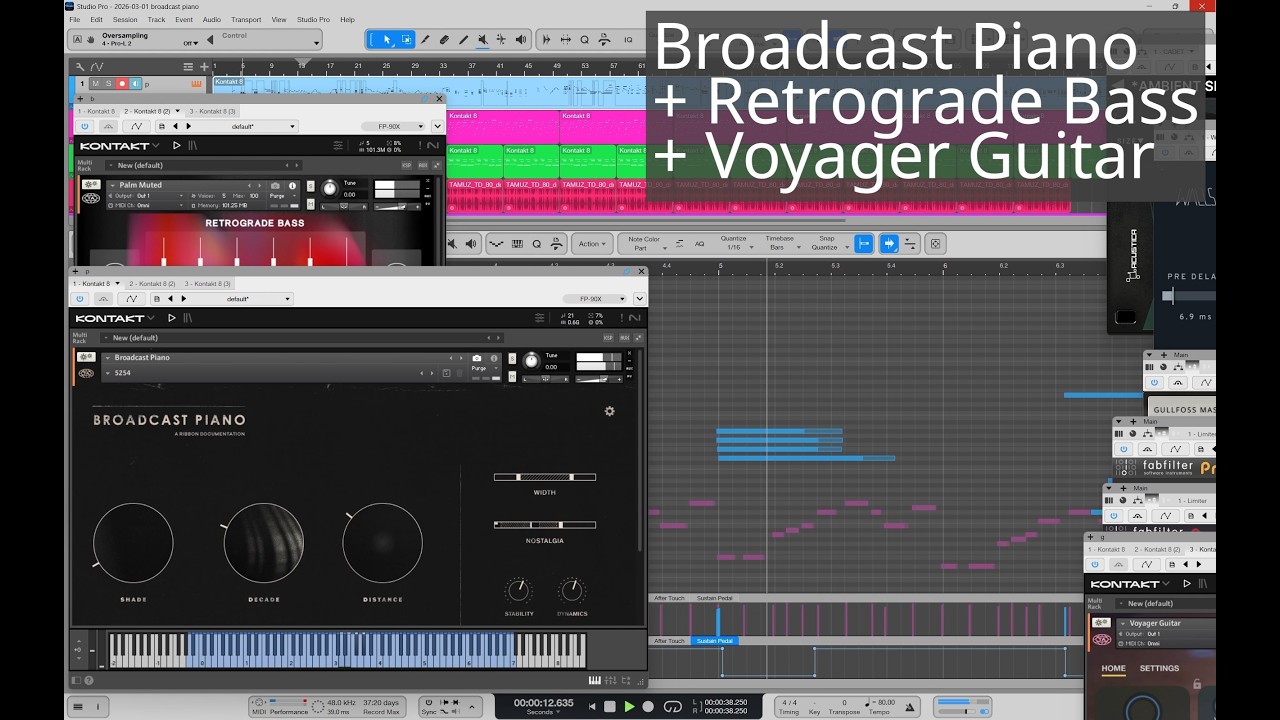Open the File menu

tap(75, 19)
